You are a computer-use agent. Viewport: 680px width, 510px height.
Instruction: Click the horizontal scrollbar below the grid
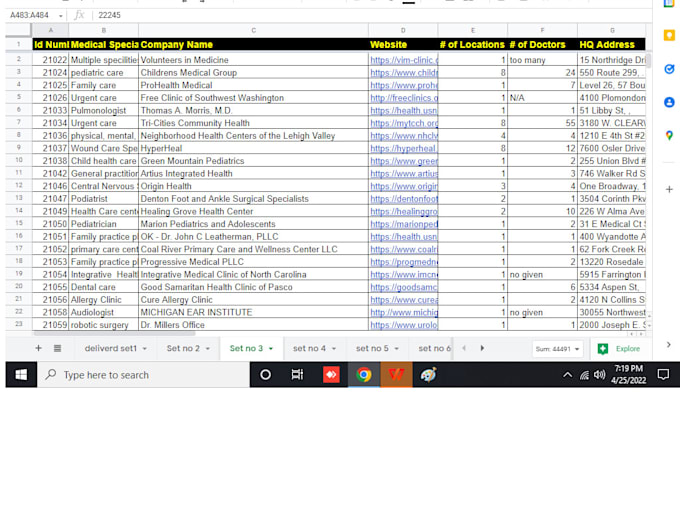click(115, 333)
